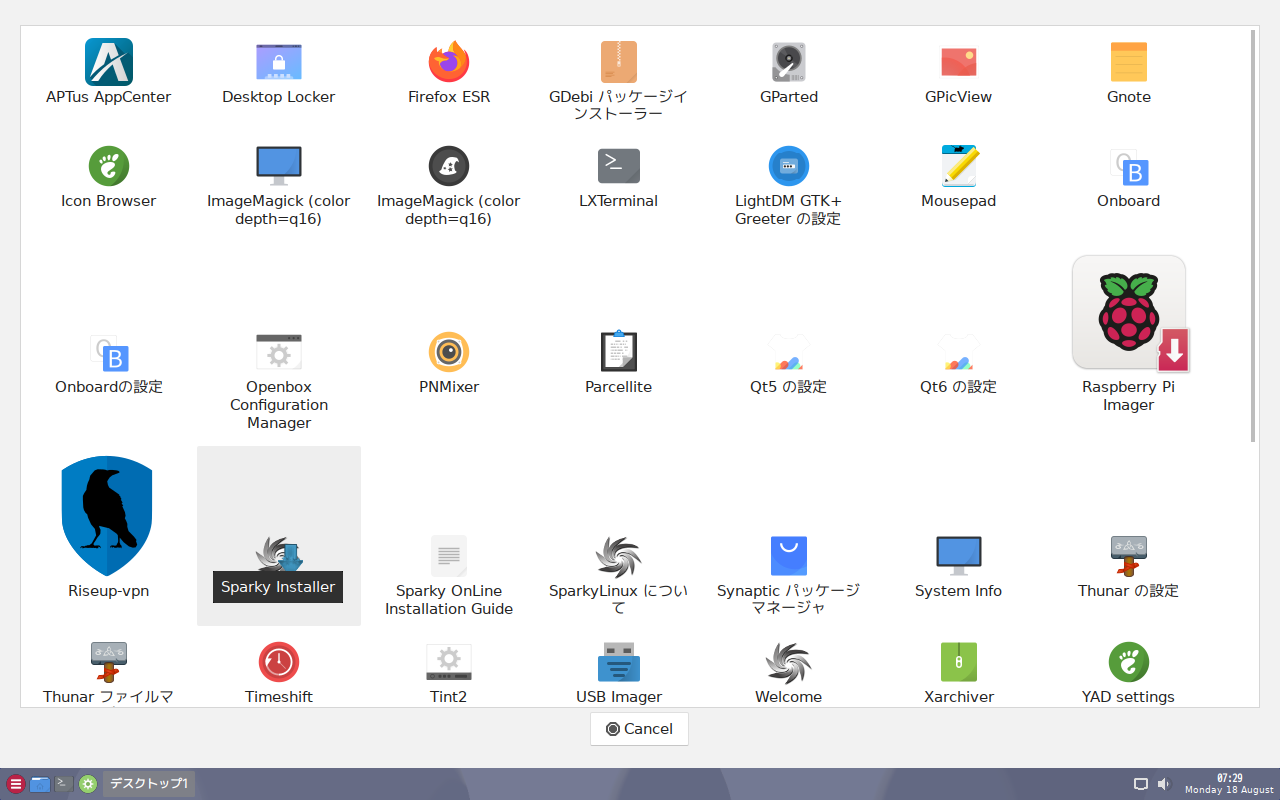Click the taskbar clock showing 07:29
The height and width of the screenshot is (800, 1280).
point(1230,784)
